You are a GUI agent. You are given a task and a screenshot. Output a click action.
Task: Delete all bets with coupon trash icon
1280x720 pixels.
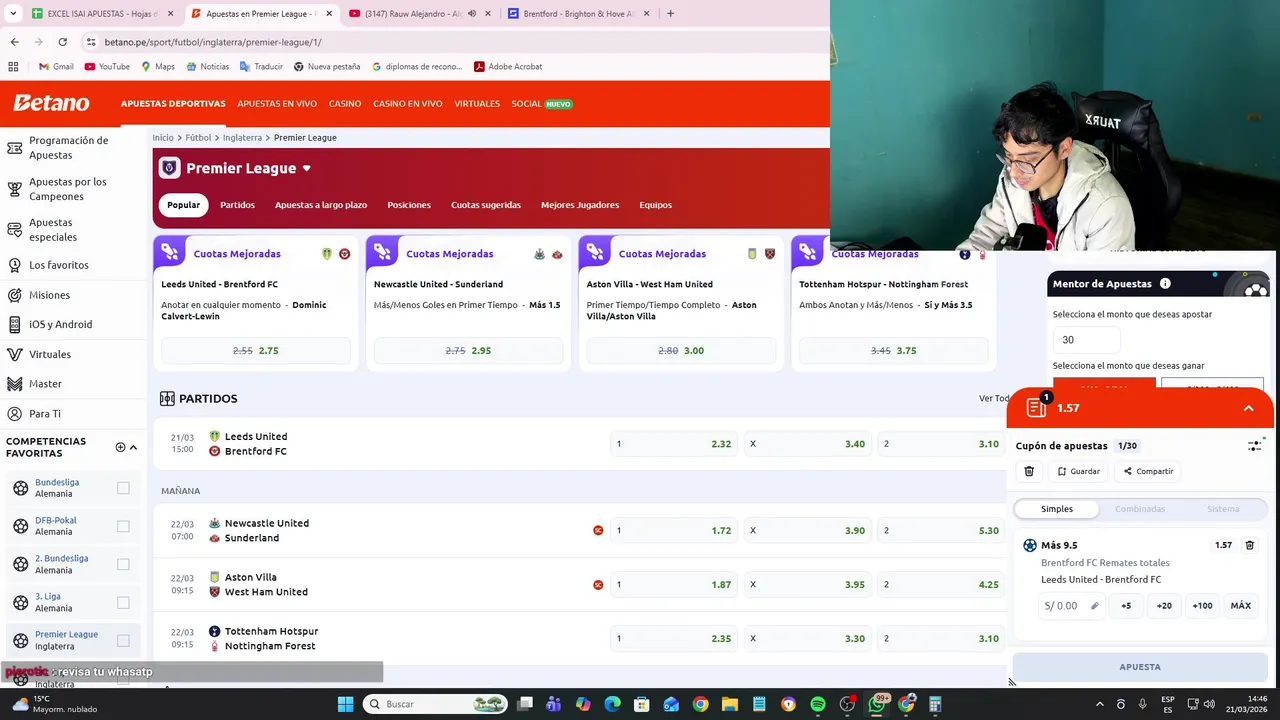(1029, 471)
